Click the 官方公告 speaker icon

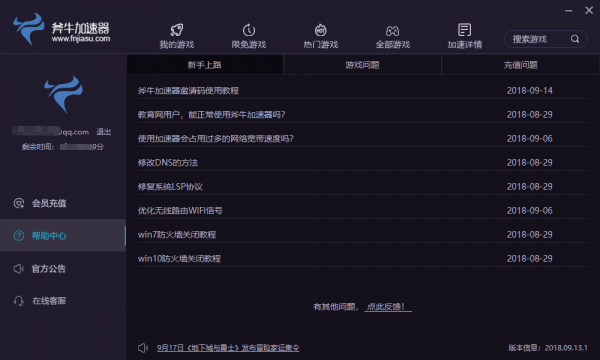point(19,269)
